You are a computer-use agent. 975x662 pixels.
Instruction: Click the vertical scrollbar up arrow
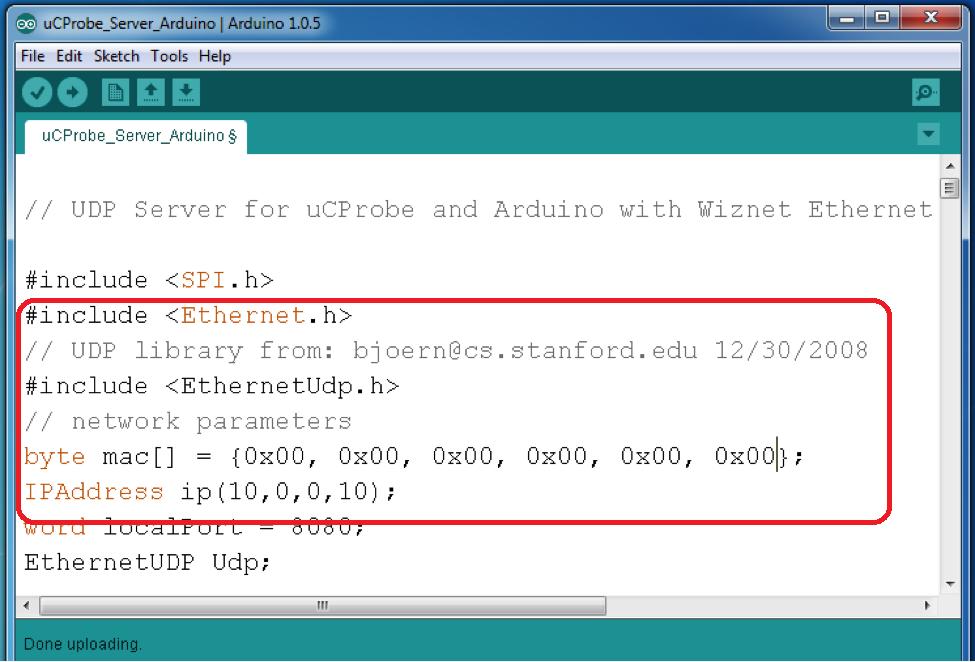950,166
